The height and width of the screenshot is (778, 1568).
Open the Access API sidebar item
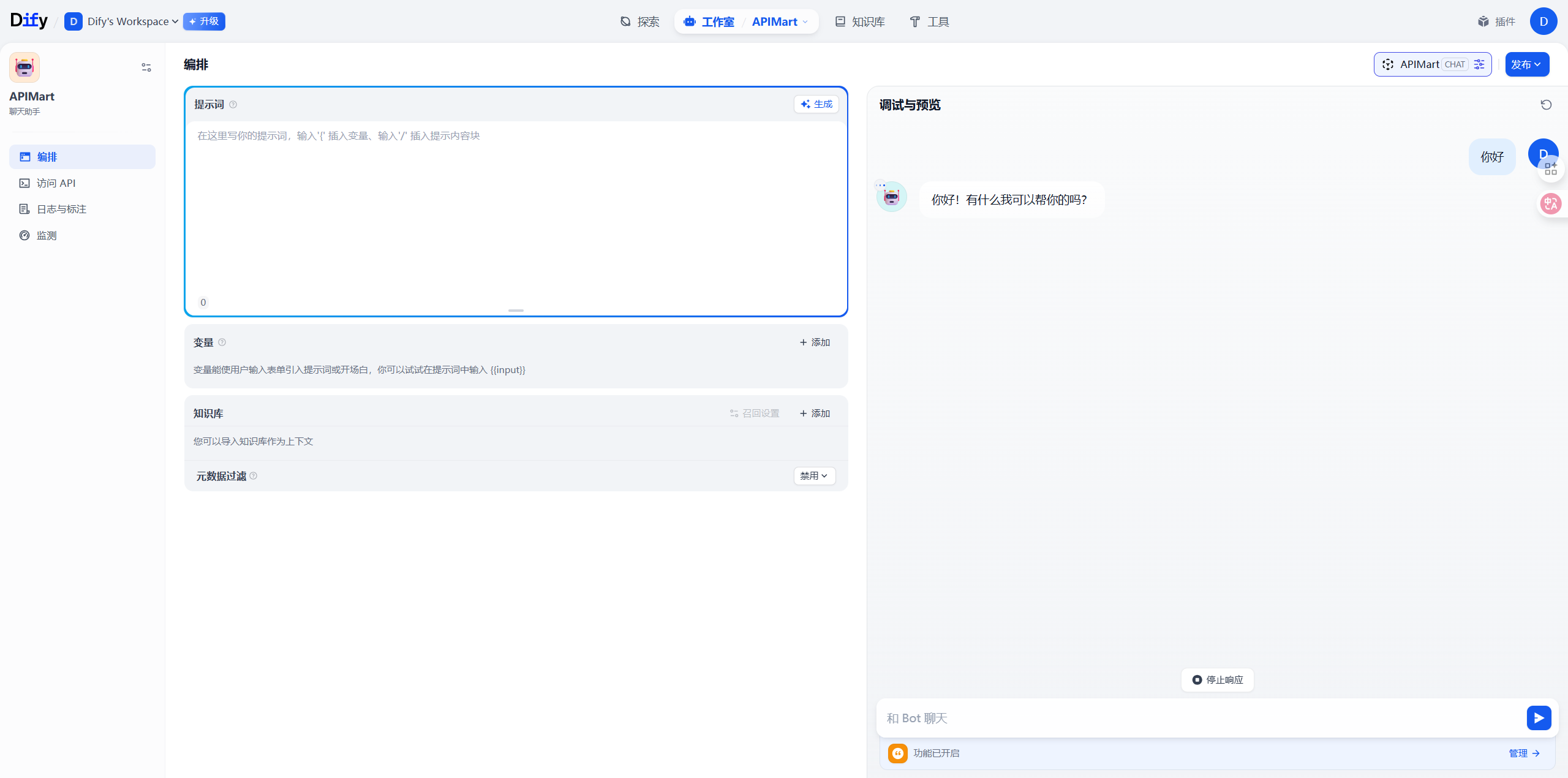[x=56, y=183]
